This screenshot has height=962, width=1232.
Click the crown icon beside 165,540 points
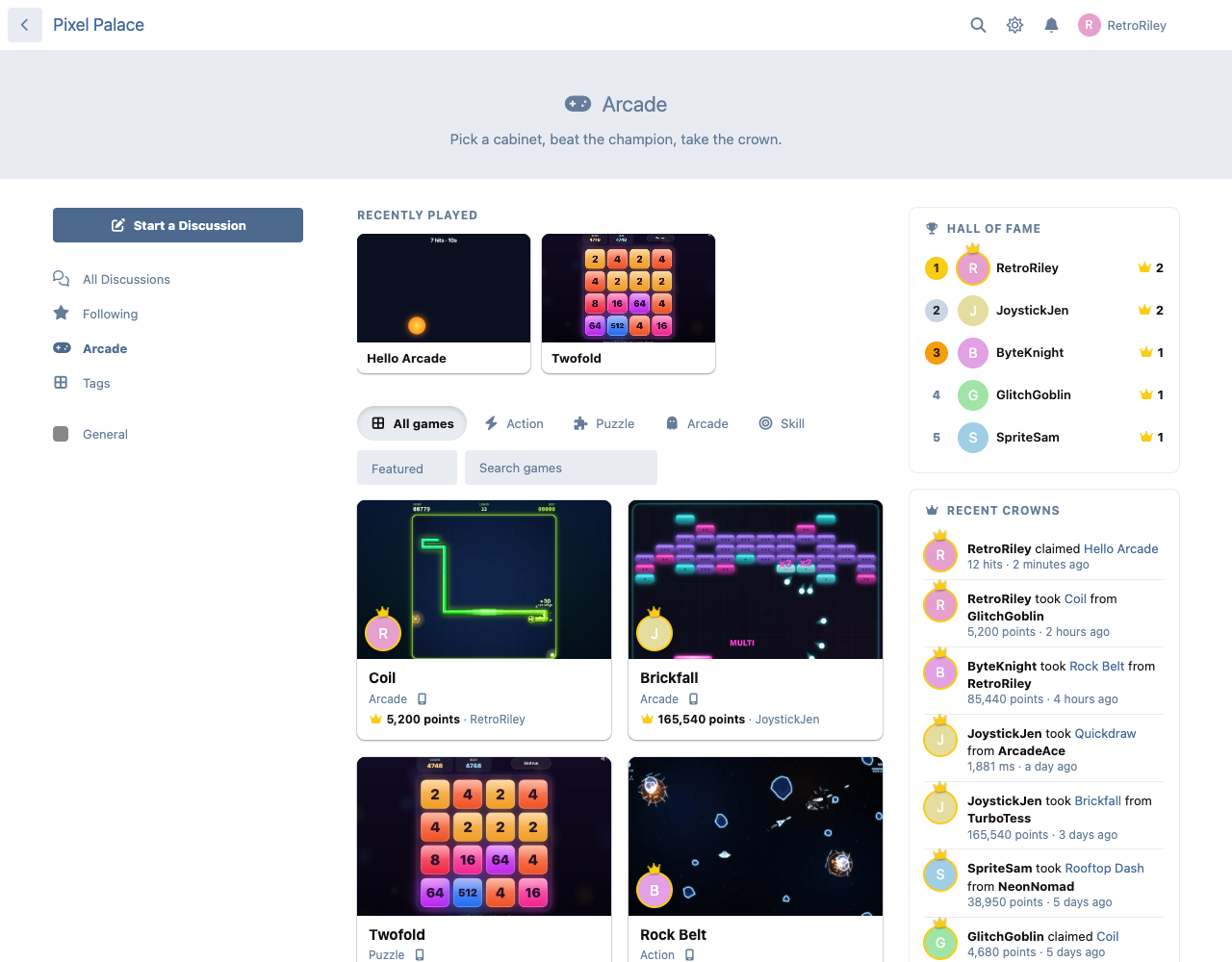point(647,720)
